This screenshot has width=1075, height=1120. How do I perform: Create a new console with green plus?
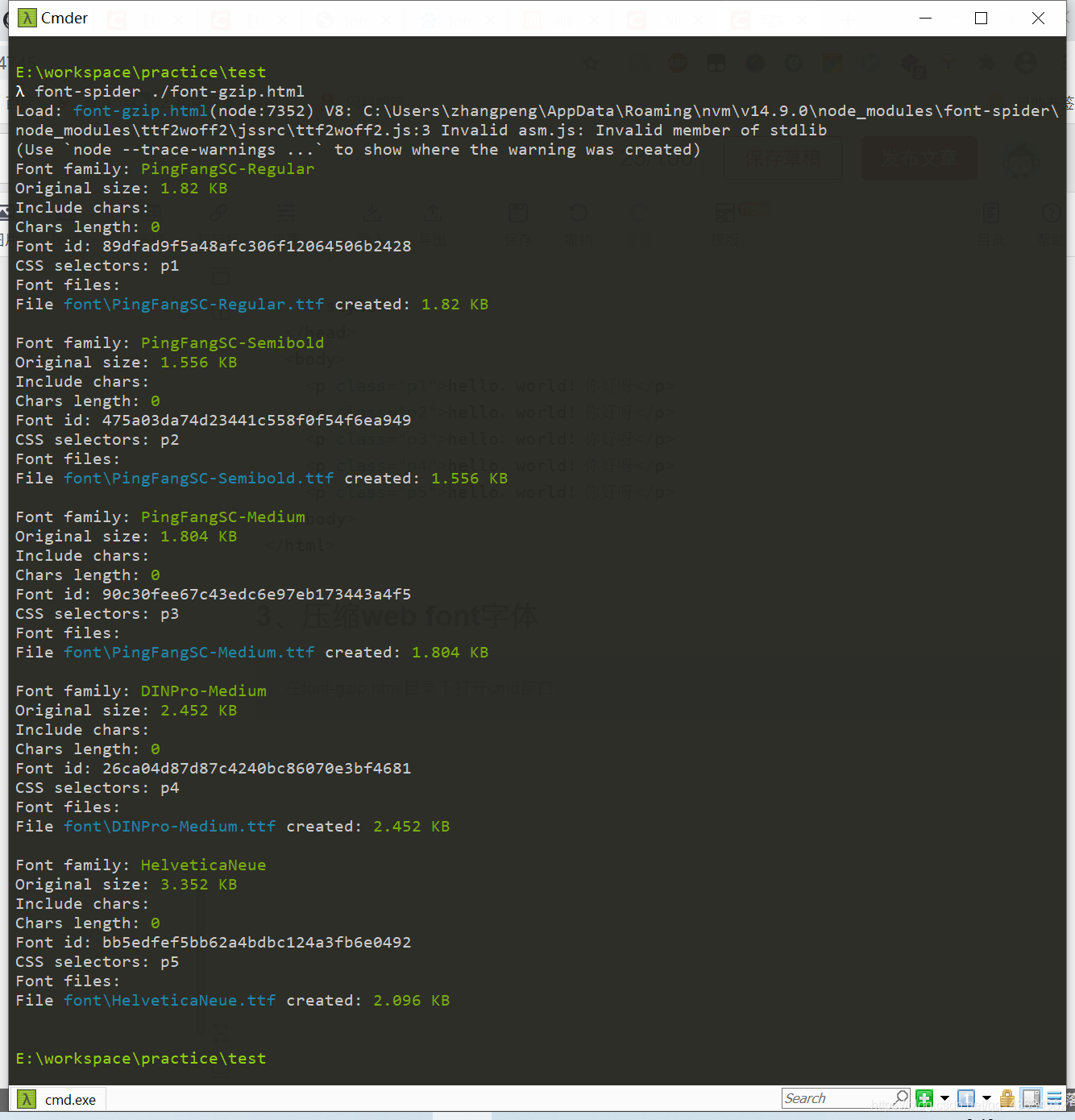(924, 1098)
